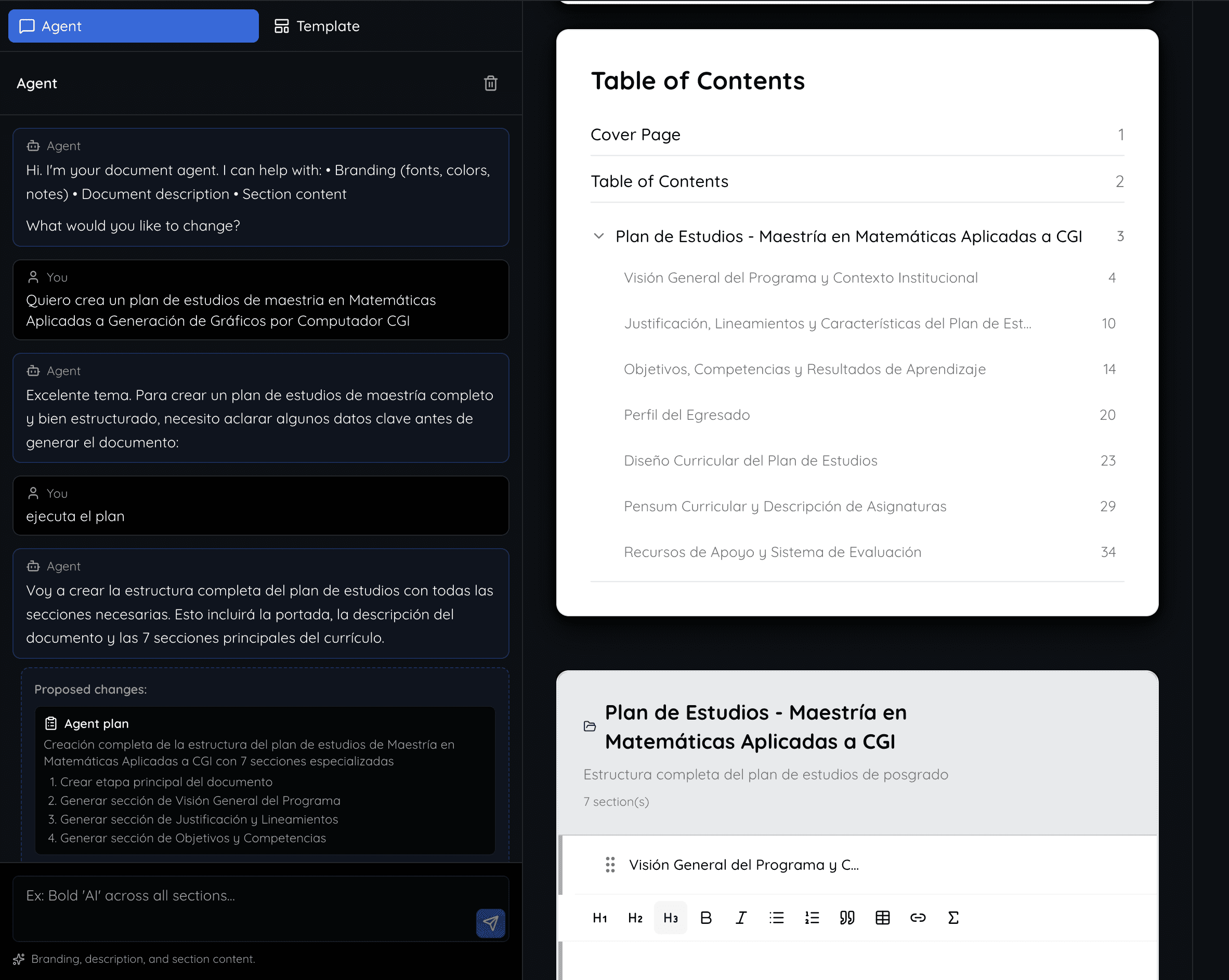1229x980 pixels.
Task: Click the folder icon beside the Plan de Estudios title
Action: tap(590, 726)
